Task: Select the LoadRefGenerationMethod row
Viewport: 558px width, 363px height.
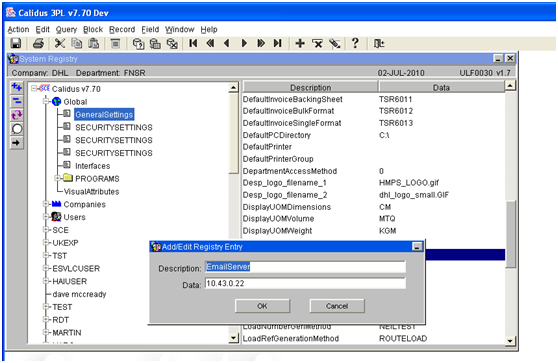Action: pos(374,338)
